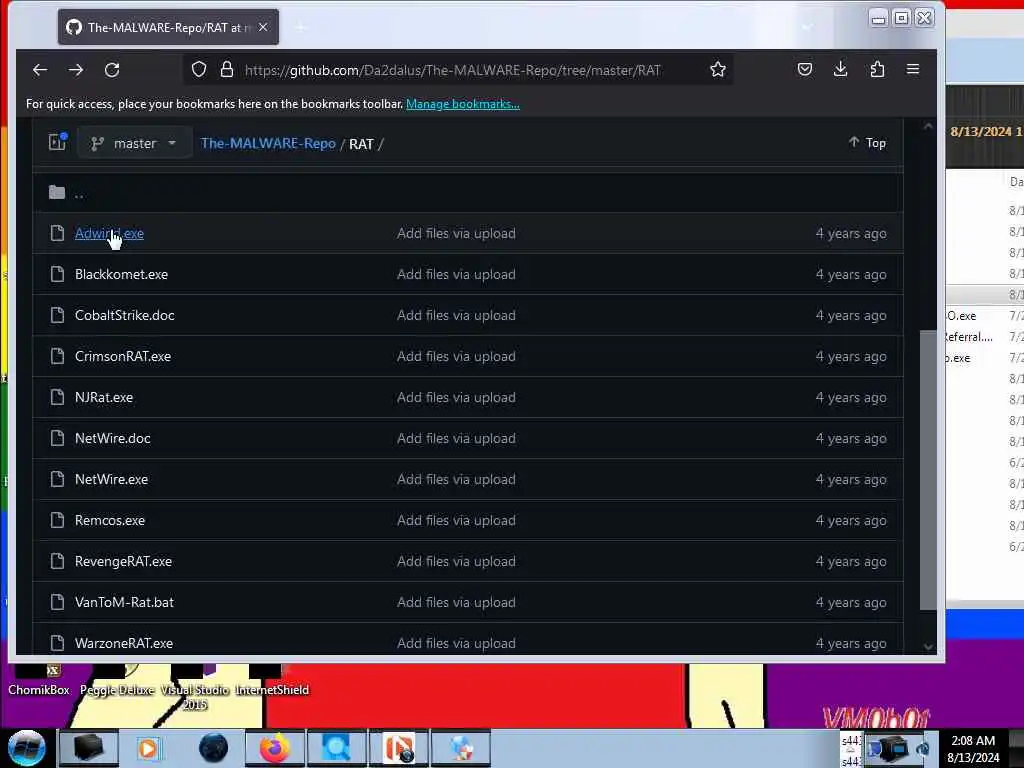The width and height of the screenshot is (1024, 768).
Task: Click the volume icon in system tray
Action: coord(923,750)
